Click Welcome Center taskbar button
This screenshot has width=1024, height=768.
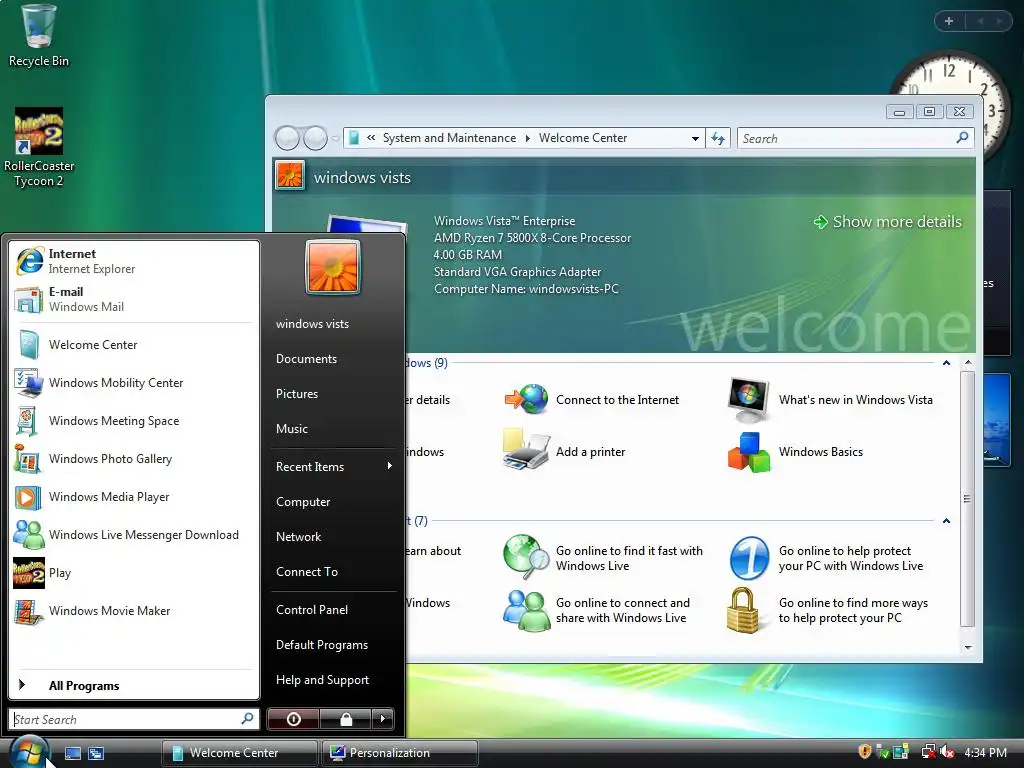pos(239,753)
